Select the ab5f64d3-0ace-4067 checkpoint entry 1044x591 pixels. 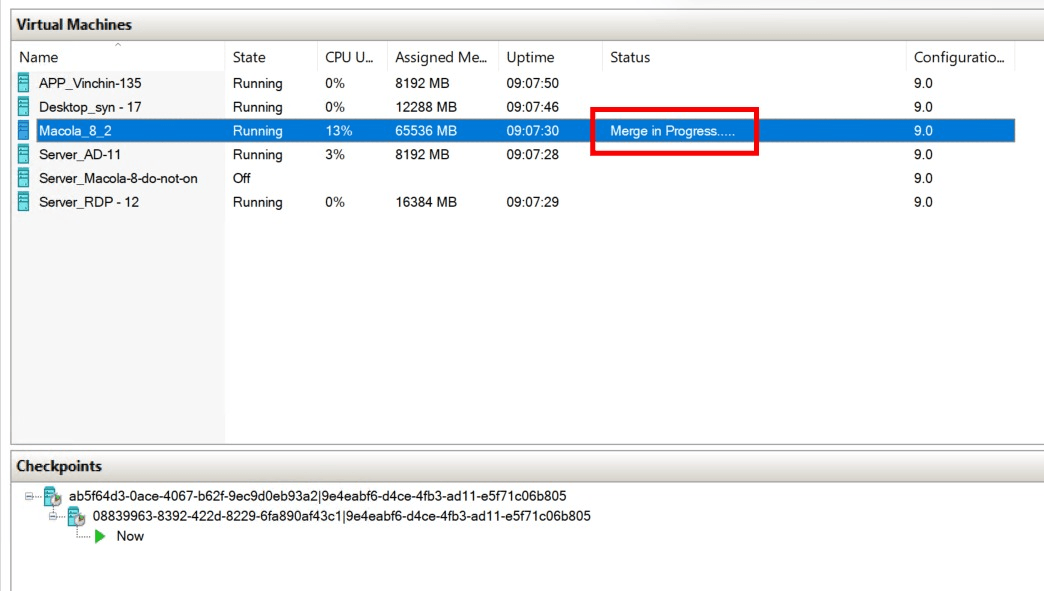[x=318, y=496]
